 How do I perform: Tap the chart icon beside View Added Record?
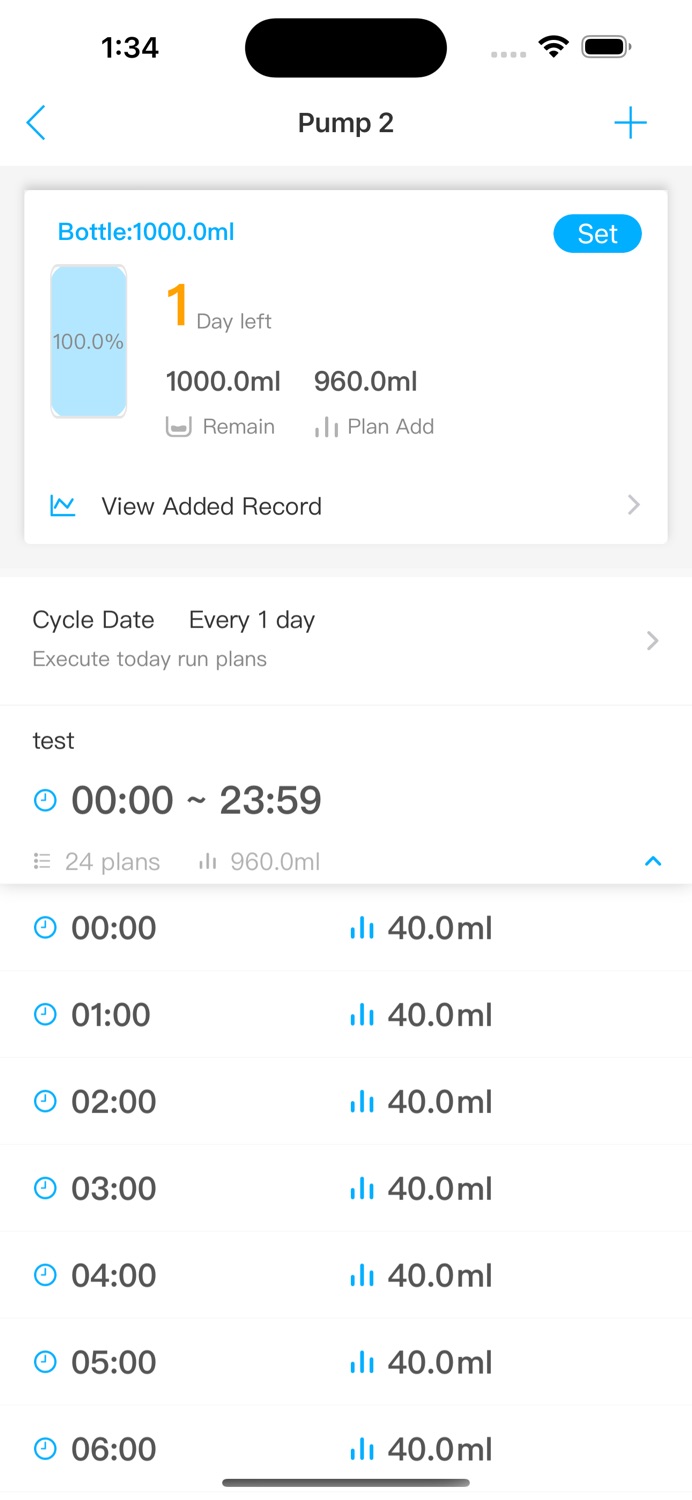(x=63, y=506)
